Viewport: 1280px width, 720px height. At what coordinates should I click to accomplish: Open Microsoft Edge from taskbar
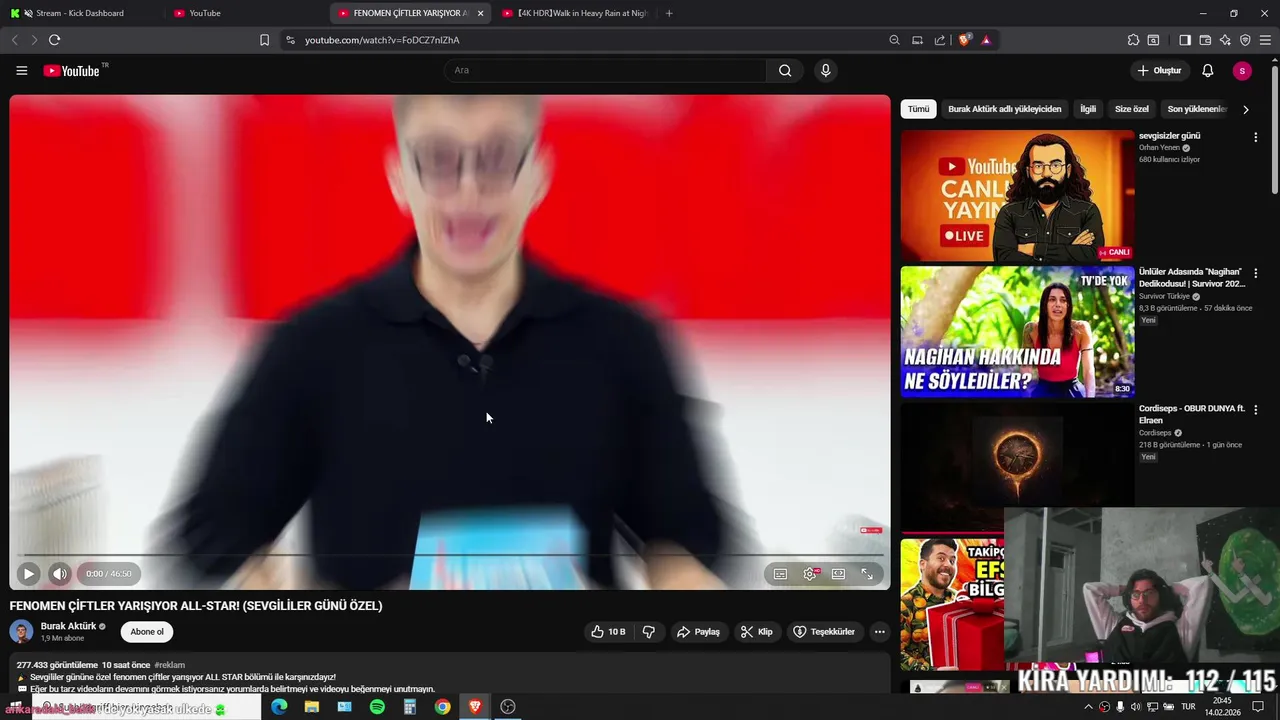[x=279, y=707]
